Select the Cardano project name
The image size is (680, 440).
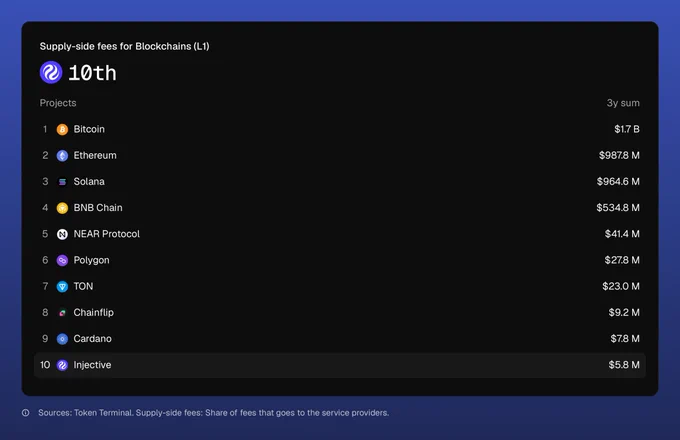92,339
